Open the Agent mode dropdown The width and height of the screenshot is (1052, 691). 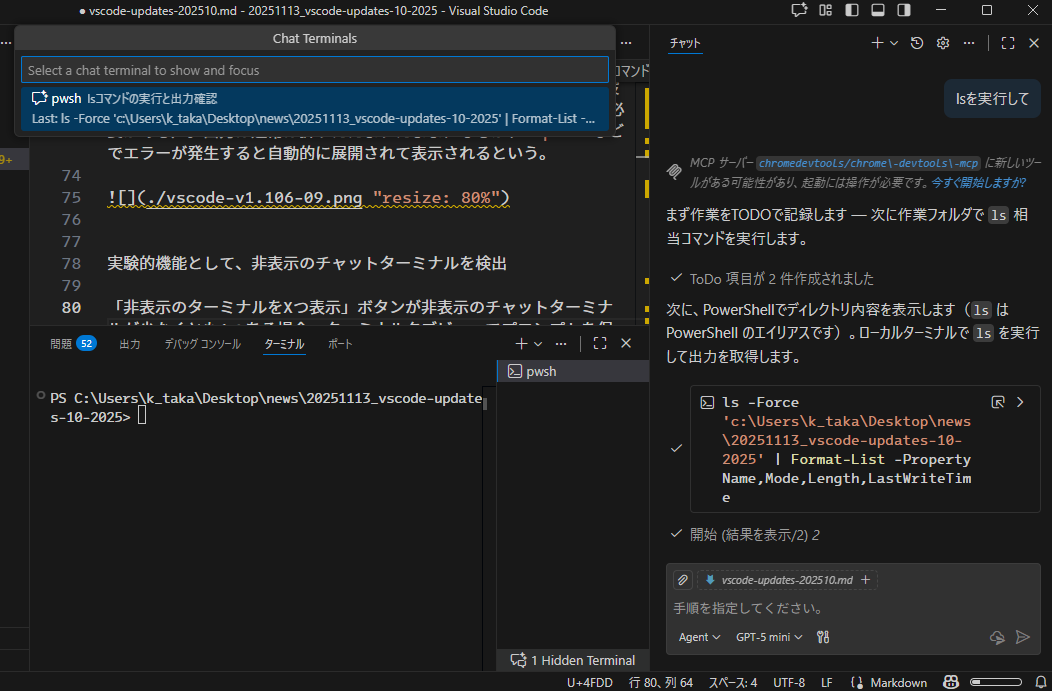(700, 637)
